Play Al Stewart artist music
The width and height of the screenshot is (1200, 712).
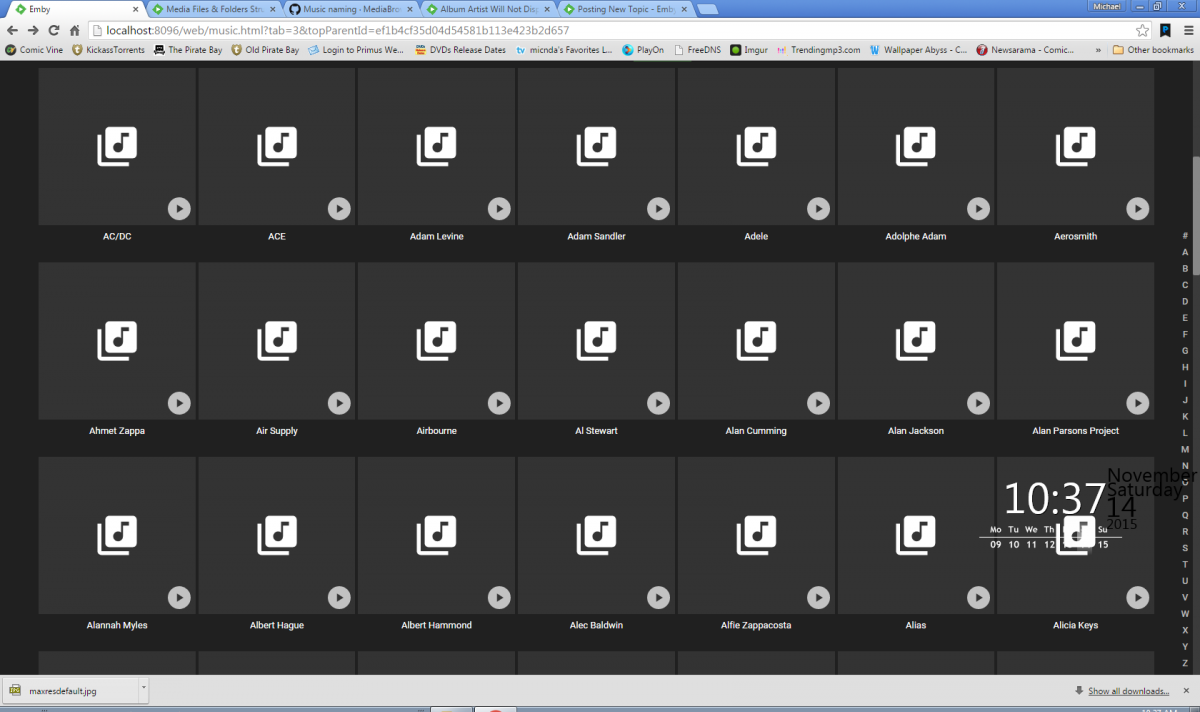658,402
